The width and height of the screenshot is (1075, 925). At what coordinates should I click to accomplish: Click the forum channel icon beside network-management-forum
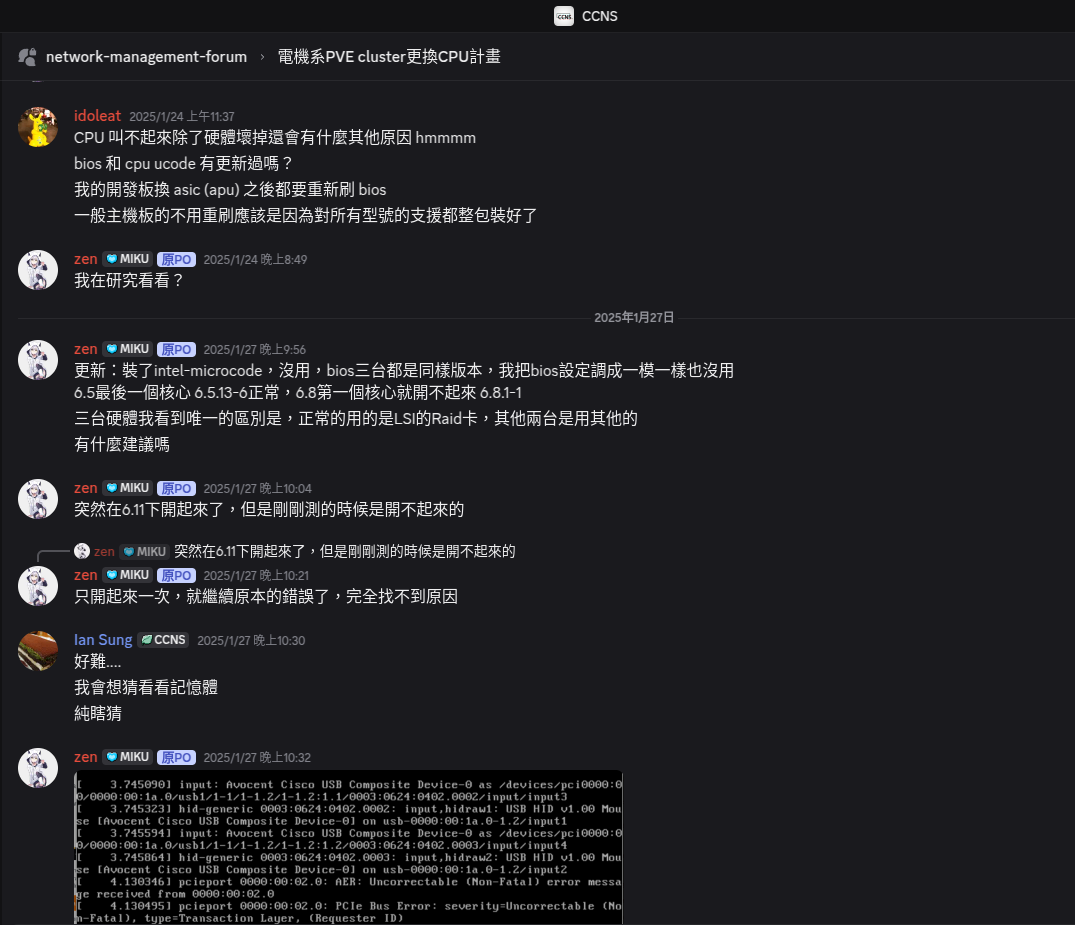click(28, 57)
